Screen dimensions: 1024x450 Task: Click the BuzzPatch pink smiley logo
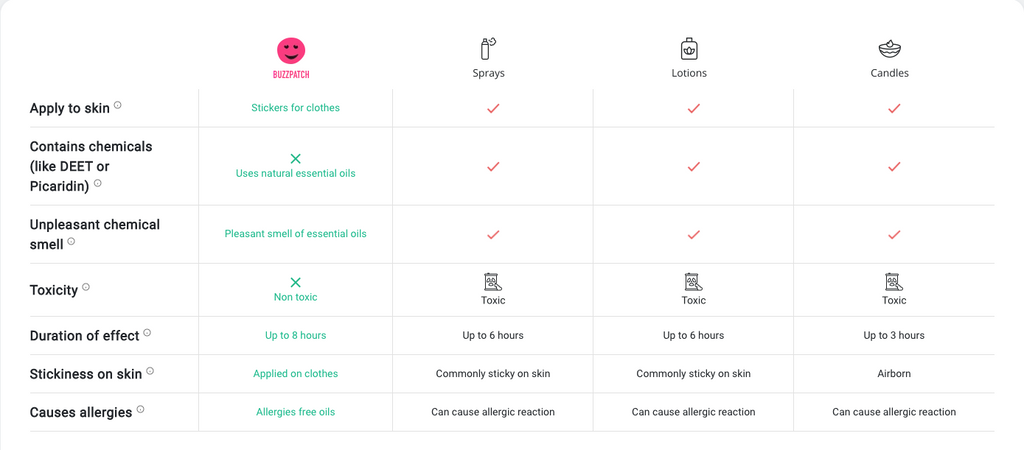(291, 51)
